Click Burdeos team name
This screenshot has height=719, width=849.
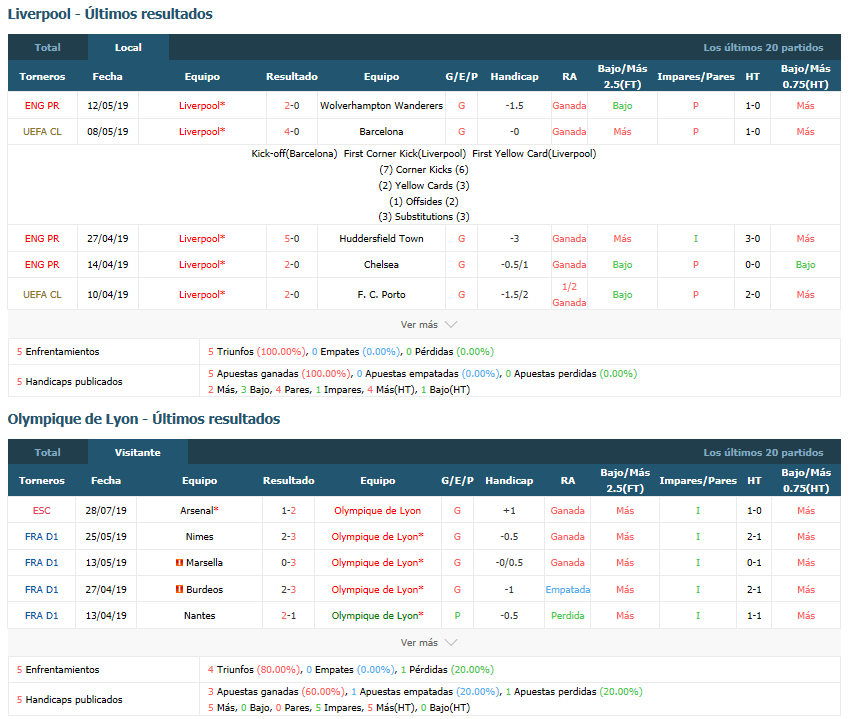point(204,589)
